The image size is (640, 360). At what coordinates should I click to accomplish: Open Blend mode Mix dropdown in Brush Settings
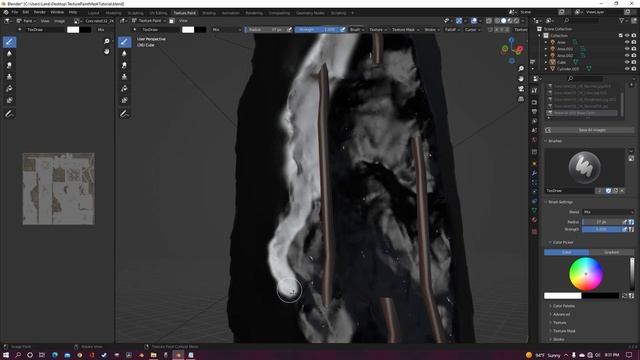(x=608, y=212)
